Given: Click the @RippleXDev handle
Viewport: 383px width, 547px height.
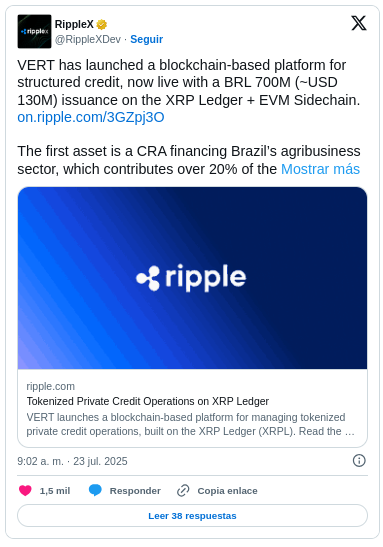Looking at the screenshot, I should (88, 39).
